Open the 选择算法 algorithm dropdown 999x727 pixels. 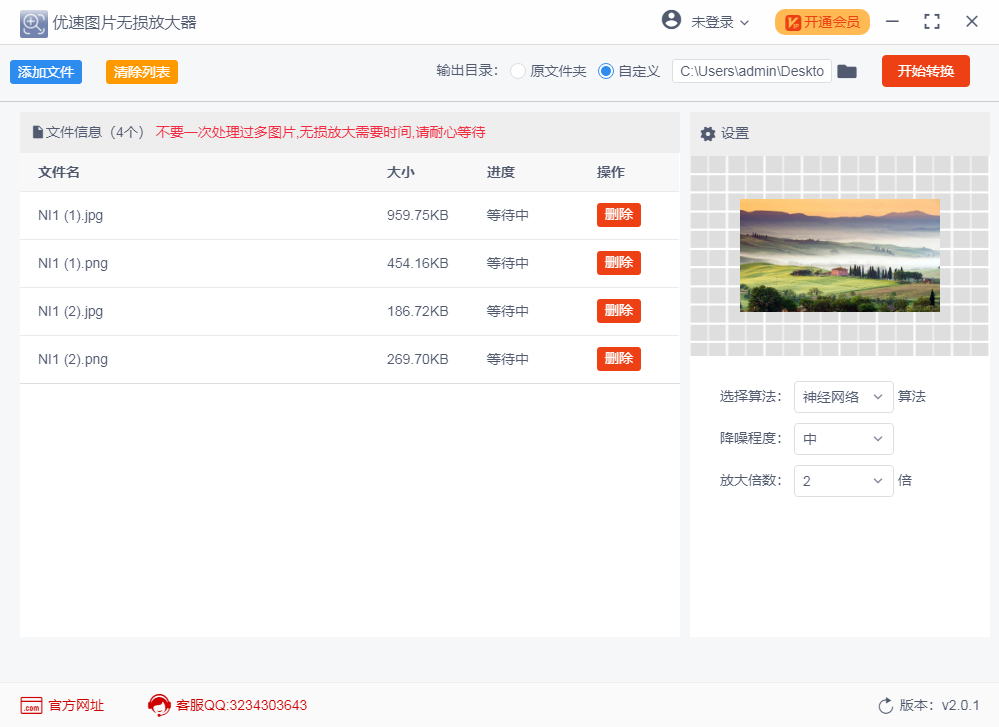coord(844,397)
